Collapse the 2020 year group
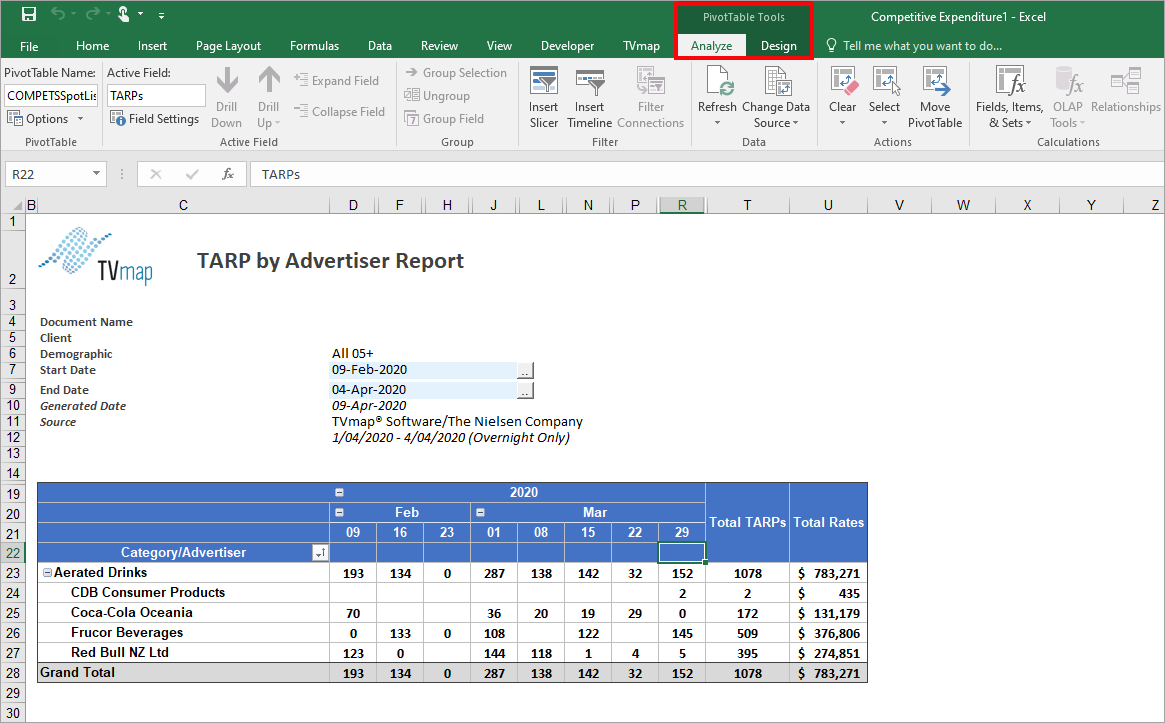 [x=340, y=492]
